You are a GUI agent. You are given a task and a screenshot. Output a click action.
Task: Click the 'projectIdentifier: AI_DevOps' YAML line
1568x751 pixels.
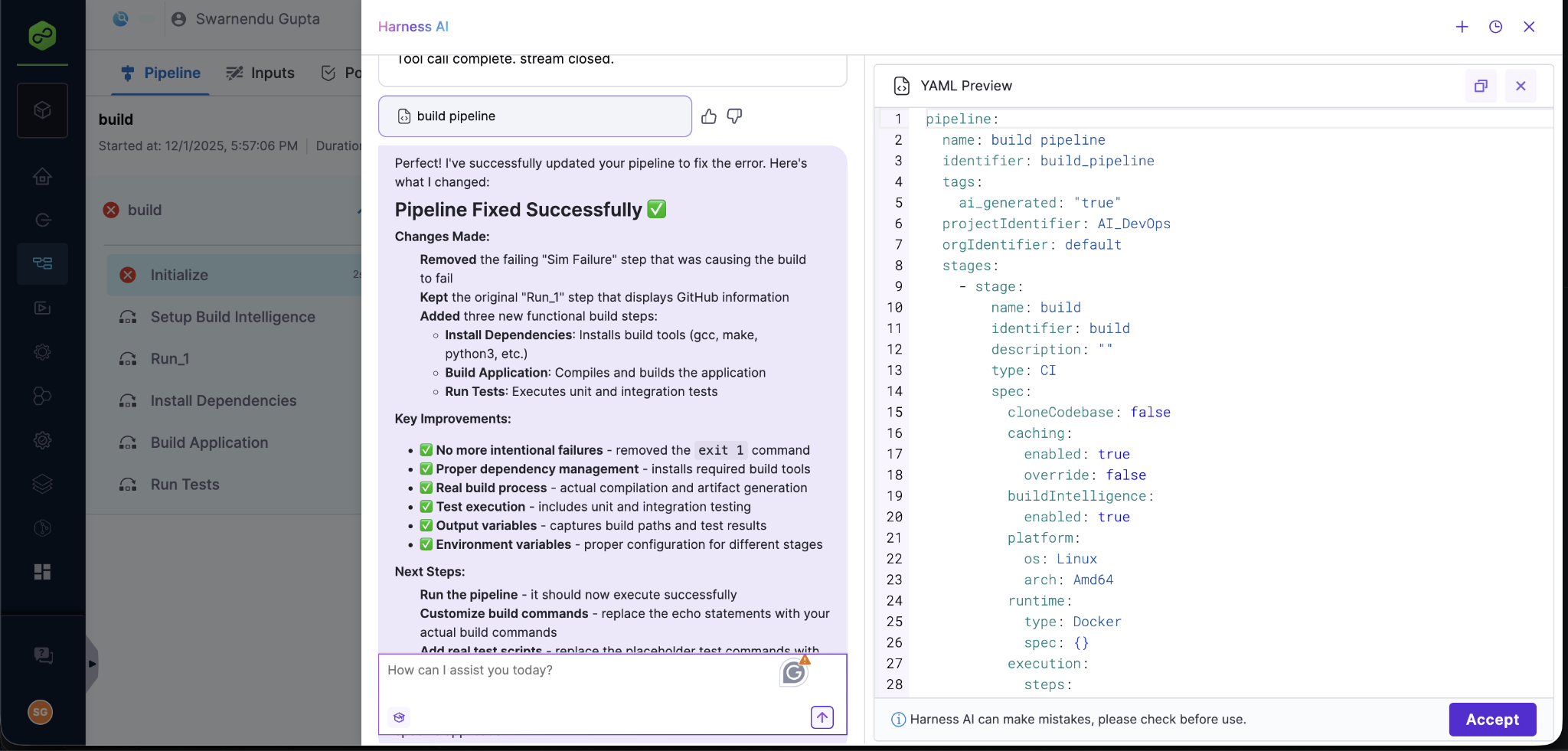1057,224
